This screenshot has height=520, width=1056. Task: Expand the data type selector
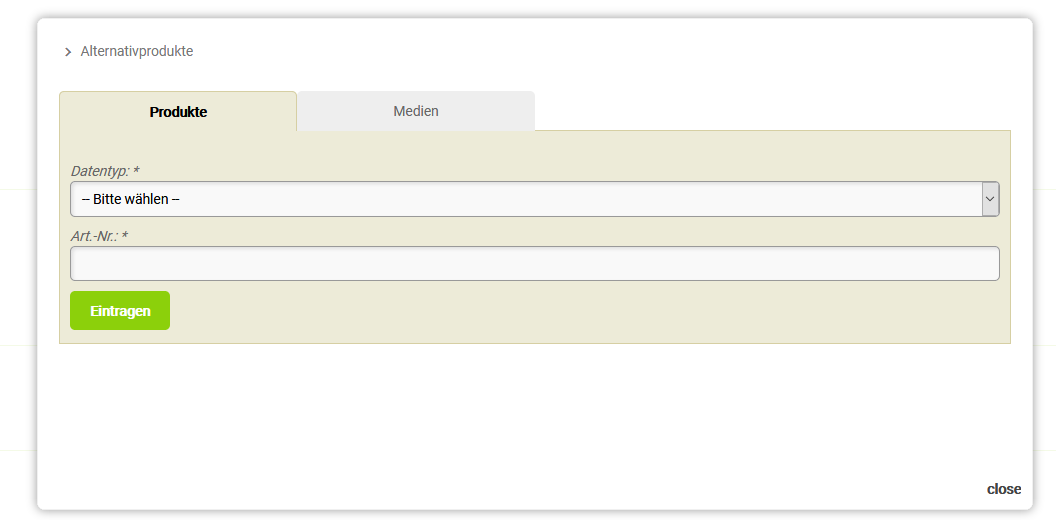(x=534, y=199)
